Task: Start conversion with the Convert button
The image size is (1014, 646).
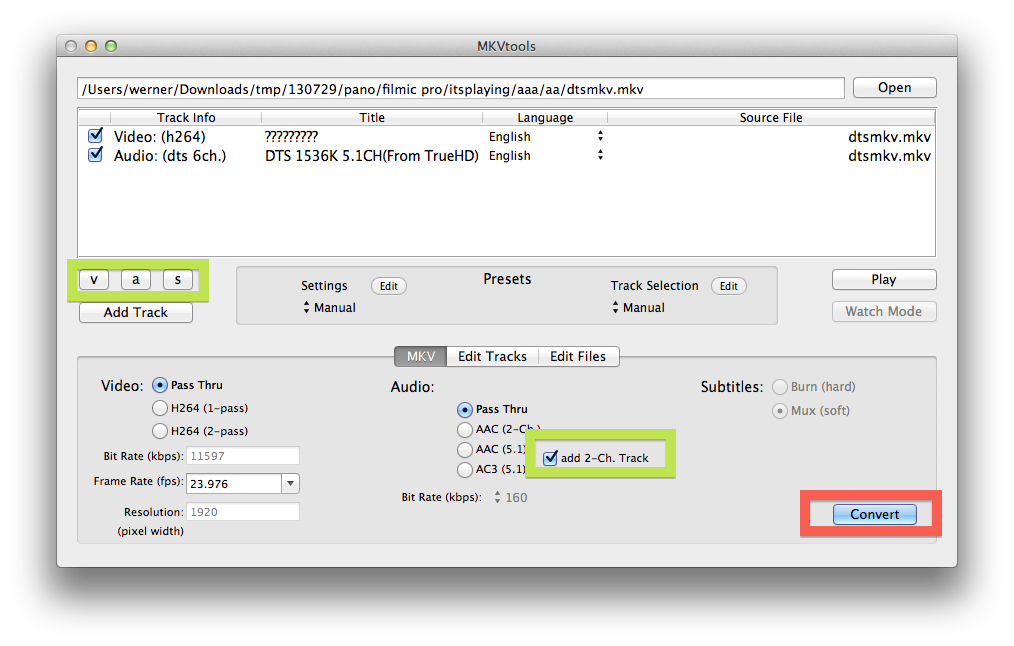Action: click(874, 514)
